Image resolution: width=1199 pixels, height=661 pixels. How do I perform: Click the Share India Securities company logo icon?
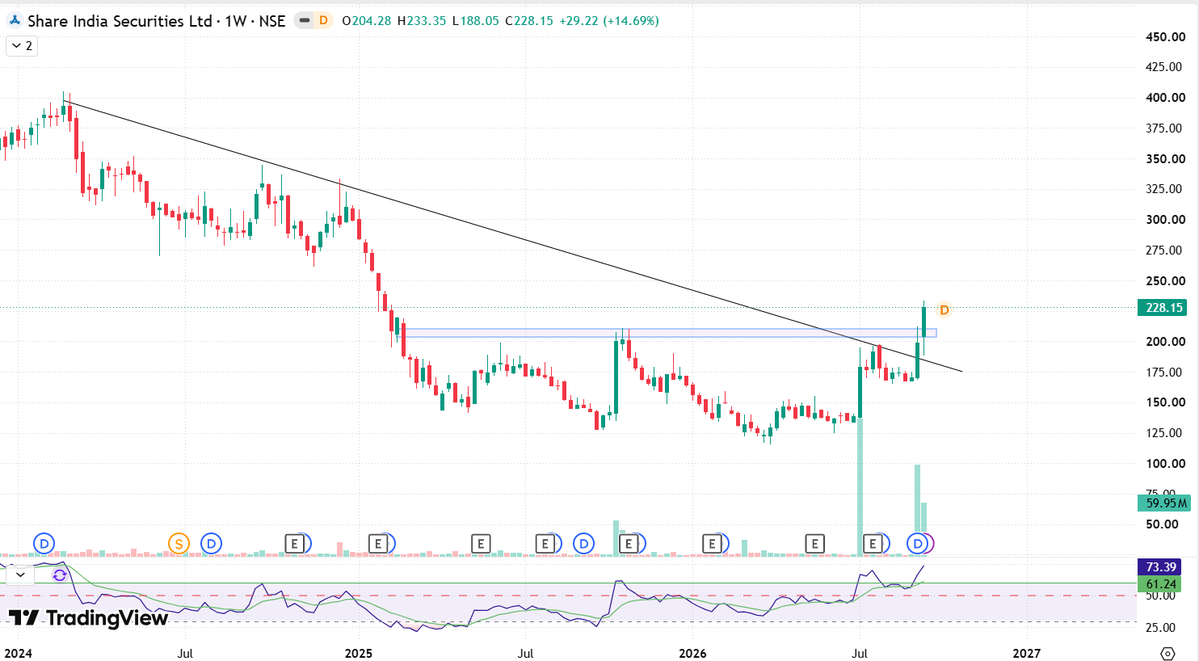14,21
